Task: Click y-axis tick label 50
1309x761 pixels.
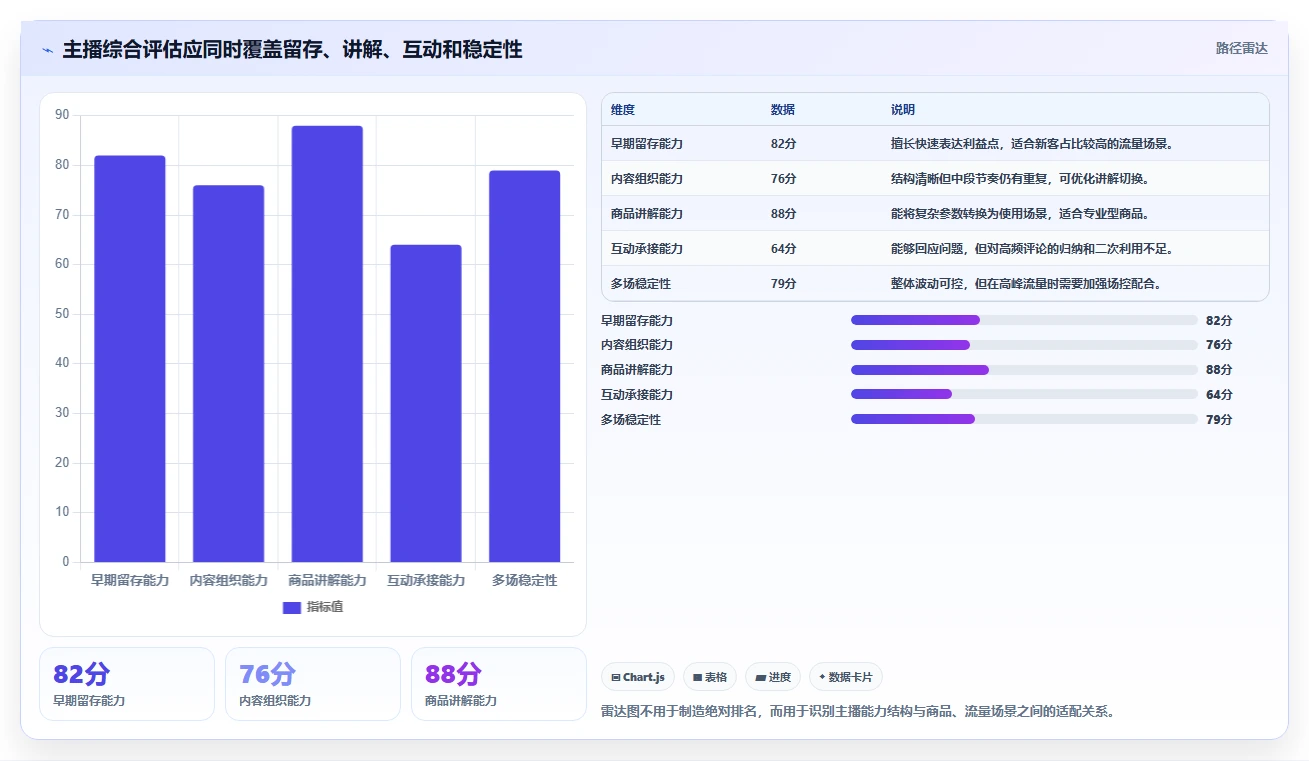Action: pos(62,314)
